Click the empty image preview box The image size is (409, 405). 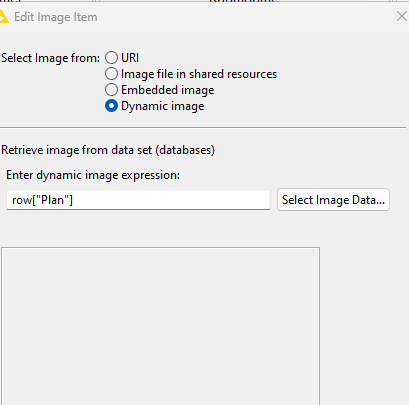(x=160, y=326)
